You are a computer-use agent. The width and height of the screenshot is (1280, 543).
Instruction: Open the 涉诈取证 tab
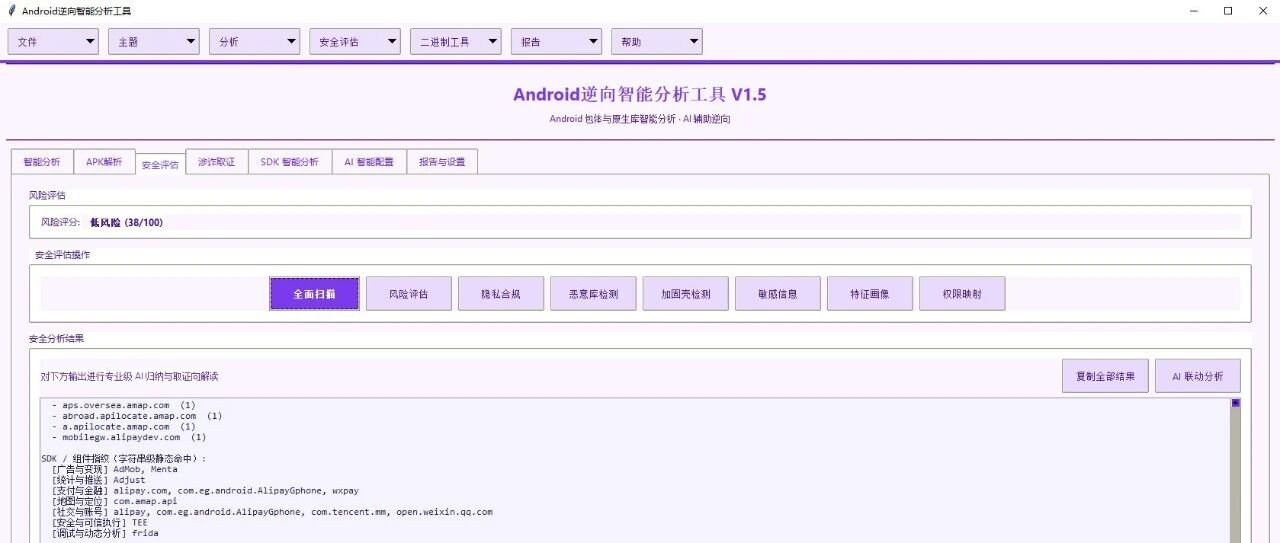tap(217, 162)
